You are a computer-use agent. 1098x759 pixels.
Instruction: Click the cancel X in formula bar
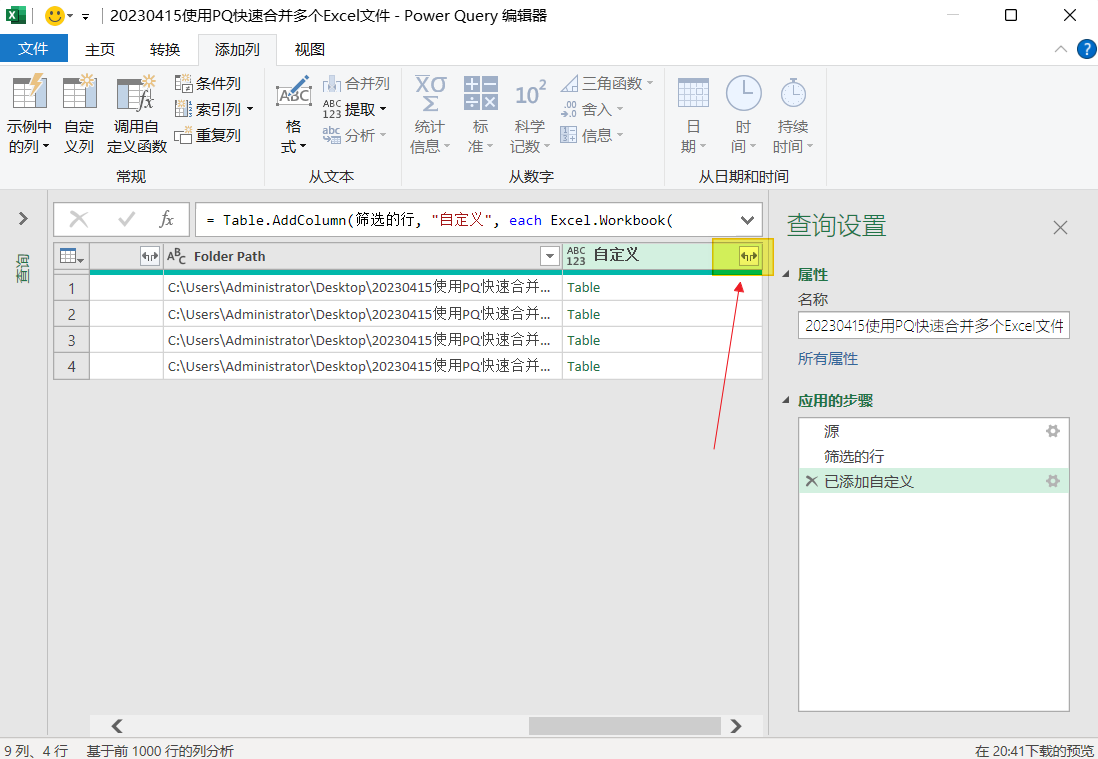(x=79, y=220)
